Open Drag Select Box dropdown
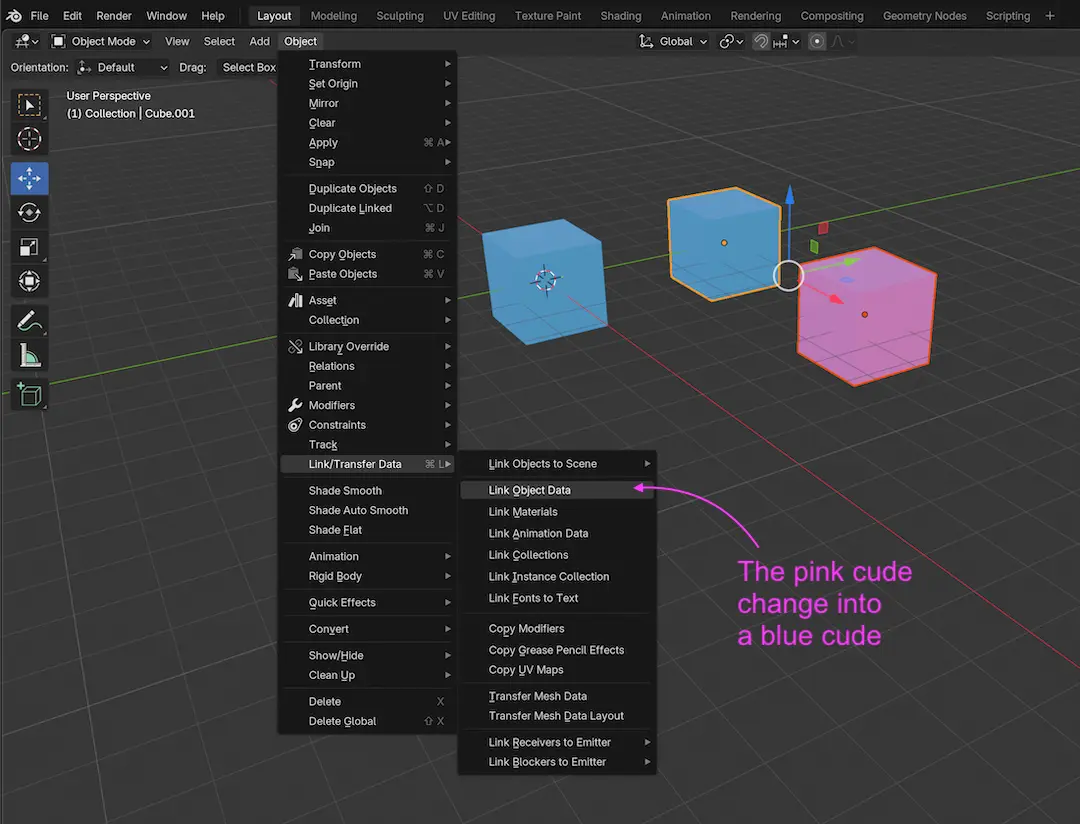 (x=247, y=68)
